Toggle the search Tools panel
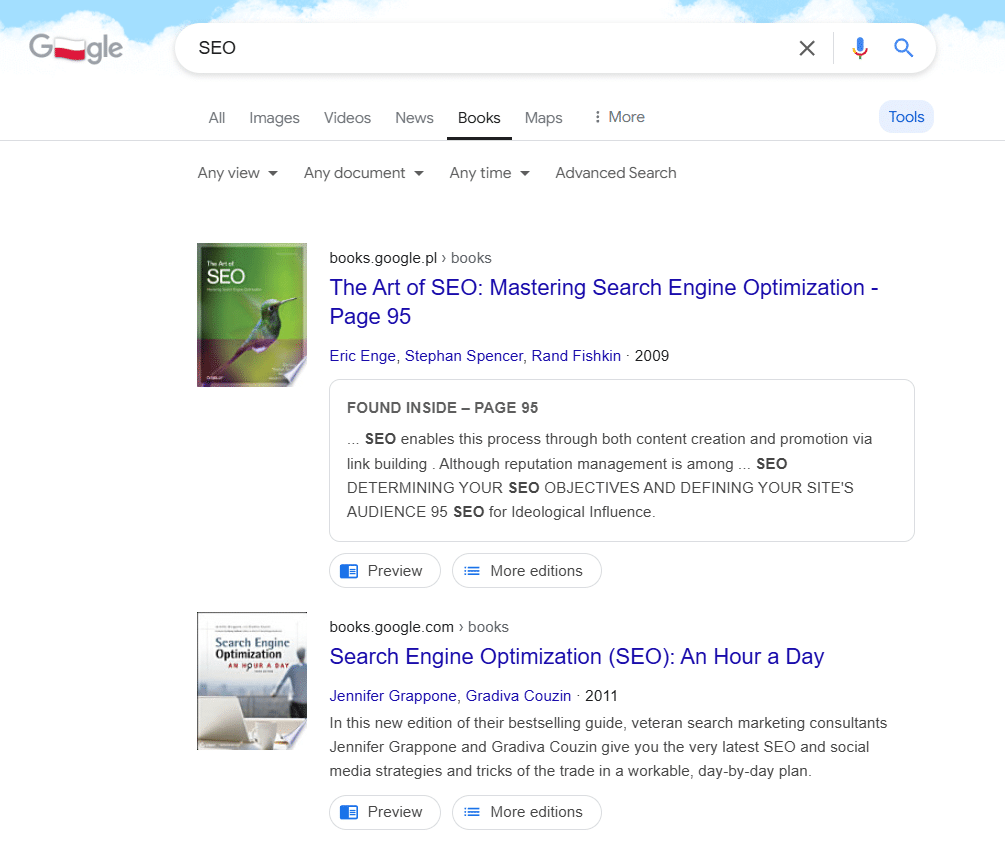This screenshot has width=1005, height=851. pyautogui.click(x=905, y=116)
